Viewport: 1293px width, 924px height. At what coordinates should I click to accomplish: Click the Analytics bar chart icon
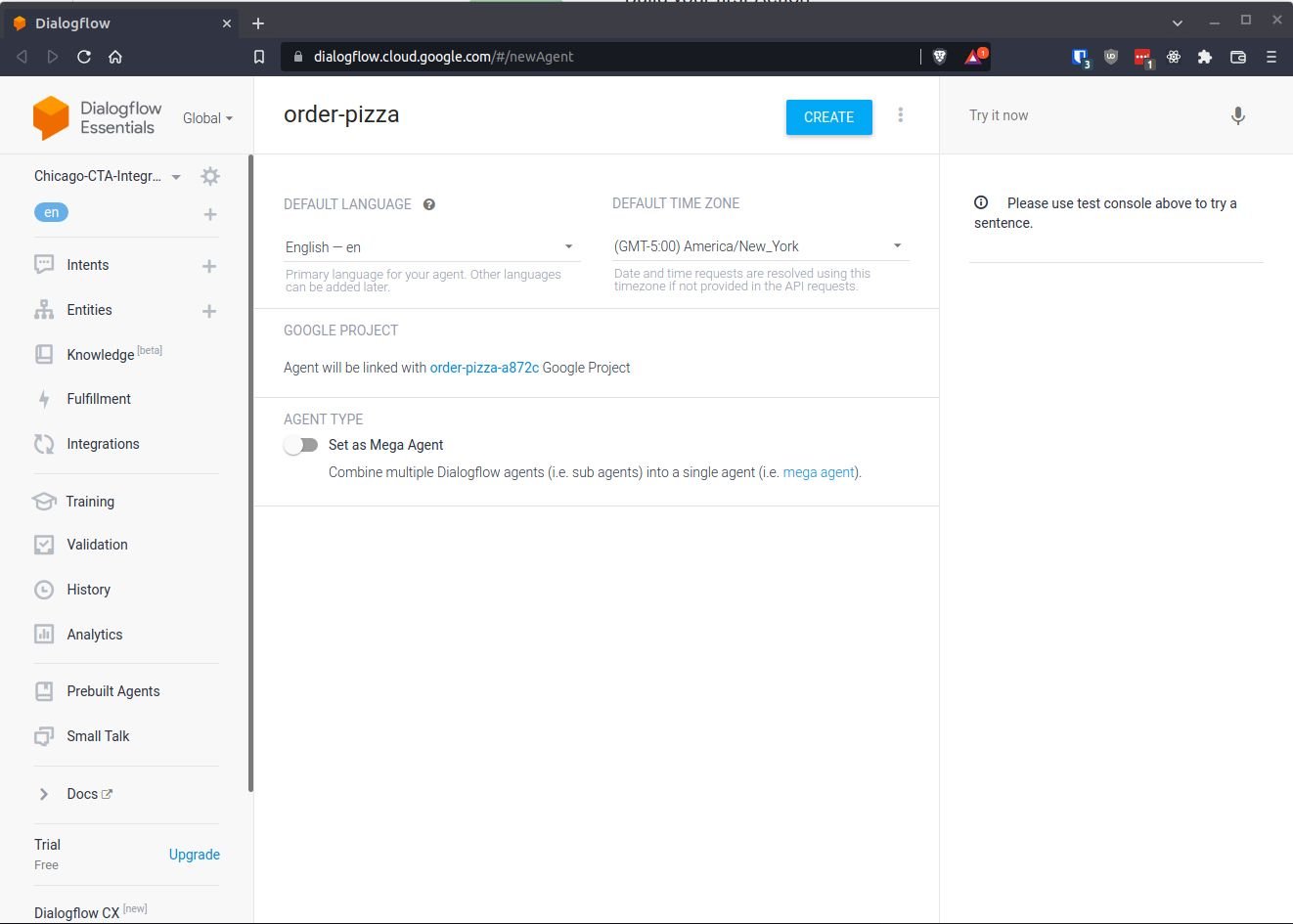click(44, 635)
